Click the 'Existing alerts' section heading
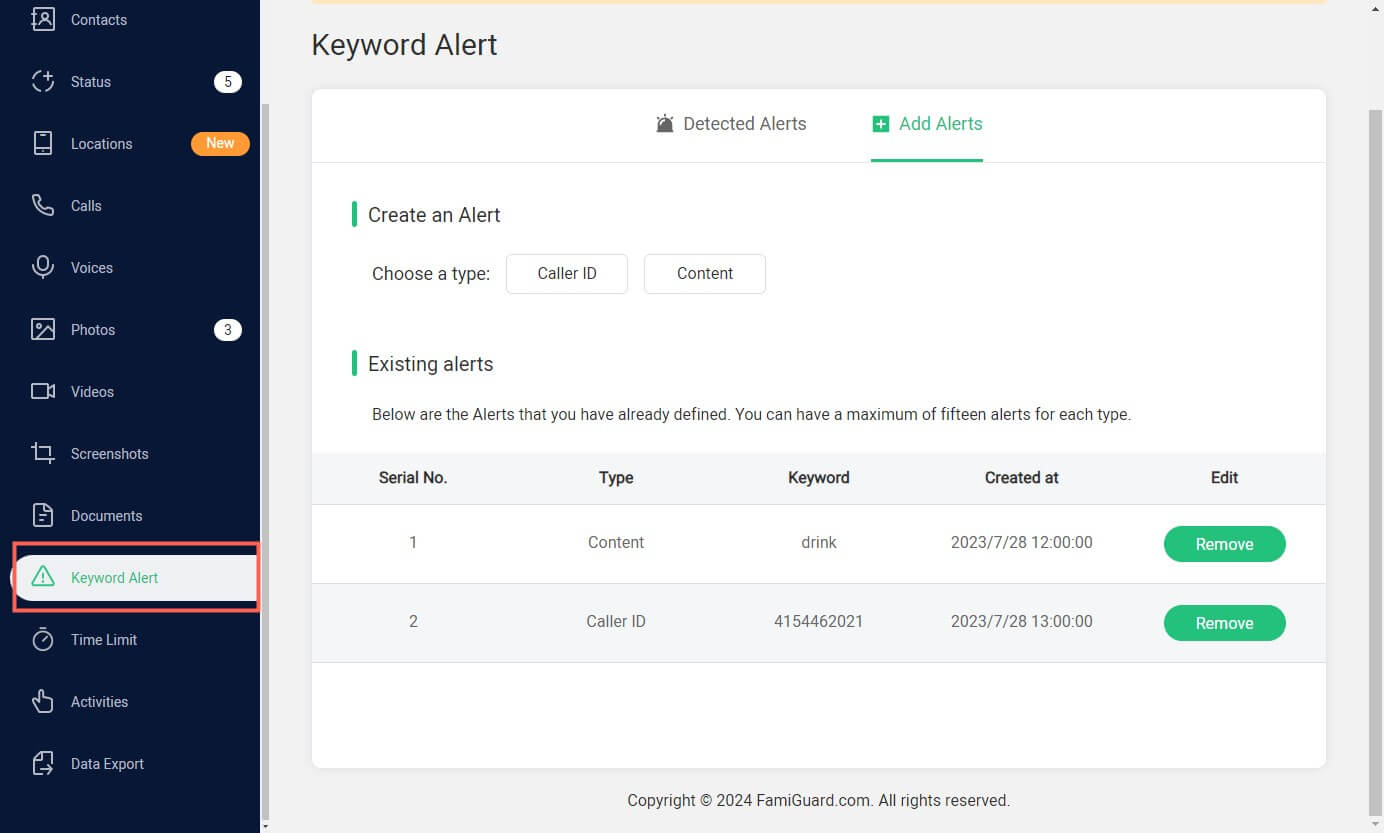The image size is (1384, 833). [431, 364]
